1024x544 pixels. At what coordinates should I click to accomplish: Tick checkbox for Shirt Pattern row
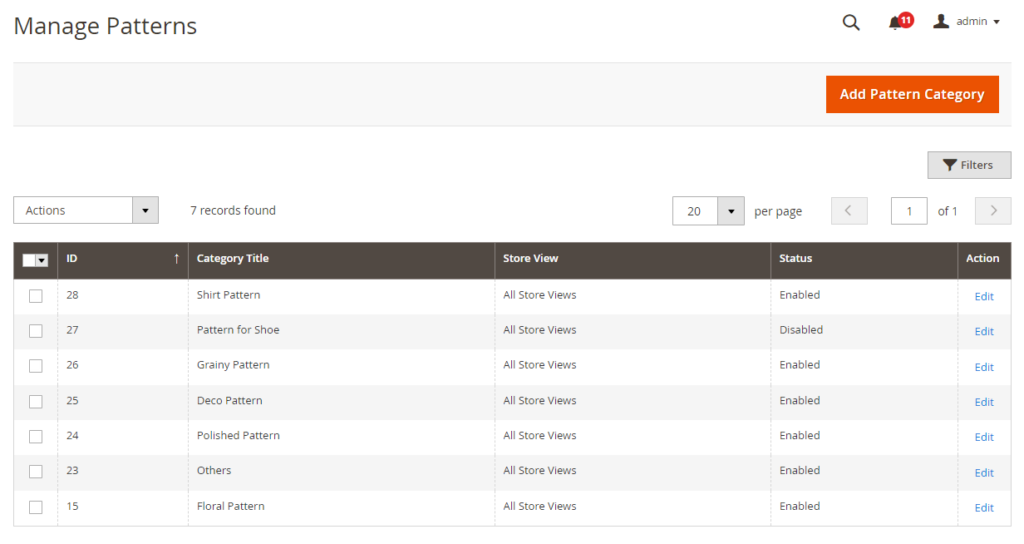36,296
